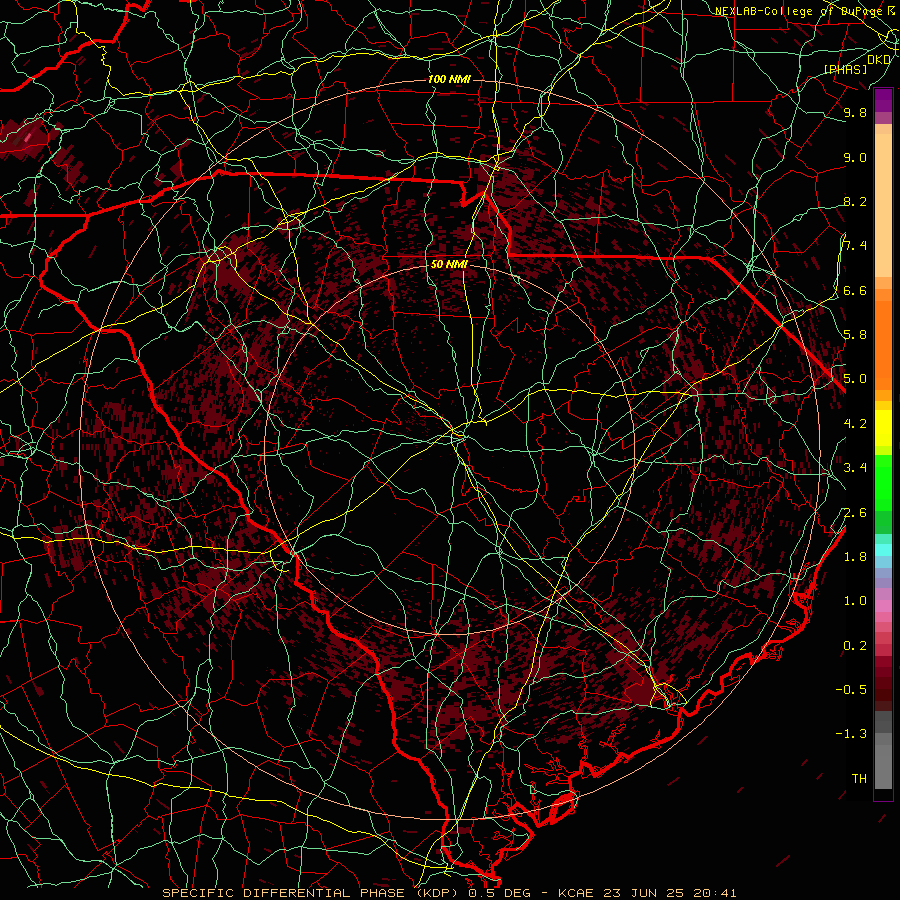Screen dimensions: 900x900
Task: Click the 6.6 legend value
Action: pyautogui.click(x=855, y=290)
